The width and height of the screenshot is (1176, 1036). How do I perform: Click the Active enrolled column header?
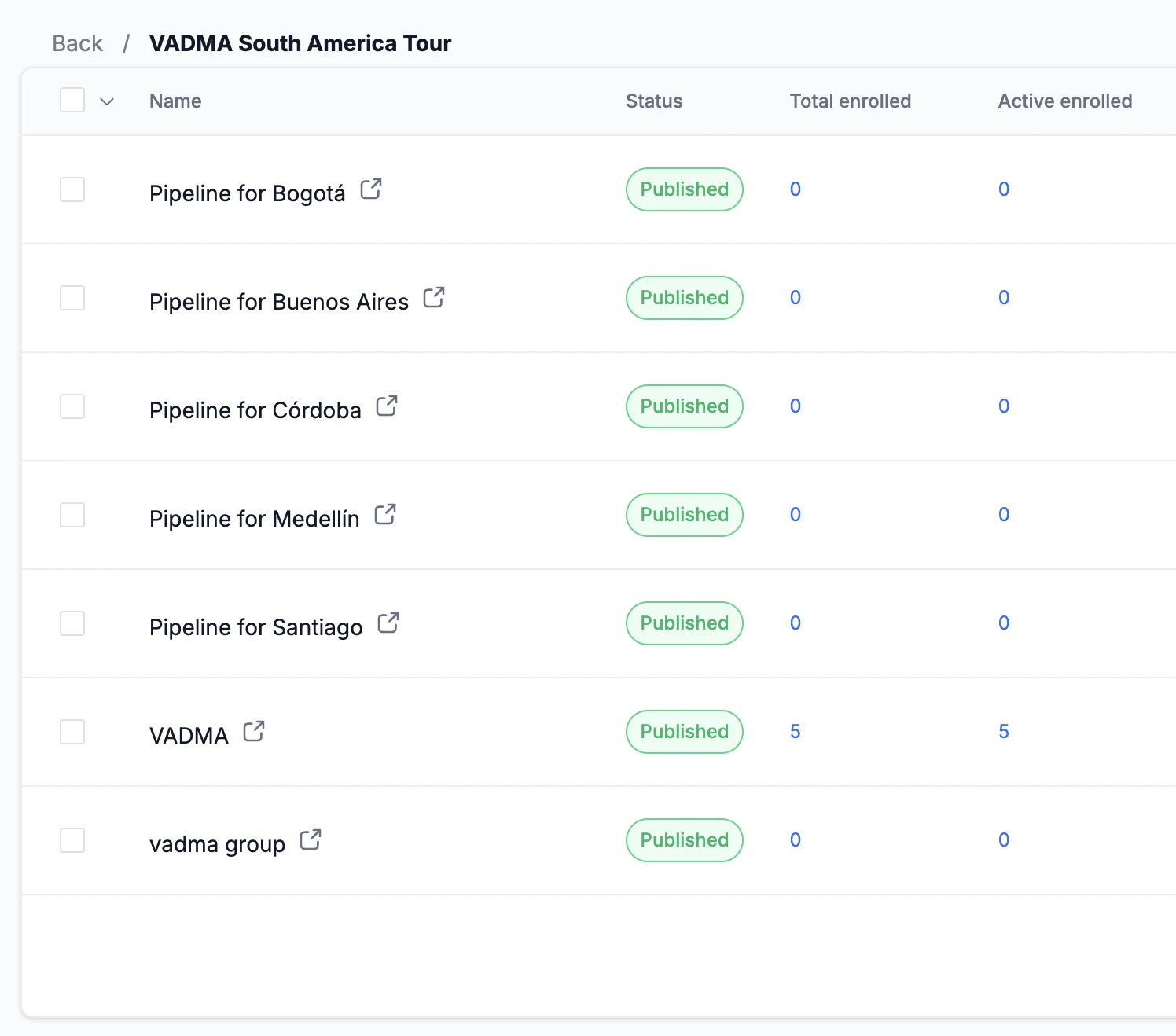(x=1065, y=101)
